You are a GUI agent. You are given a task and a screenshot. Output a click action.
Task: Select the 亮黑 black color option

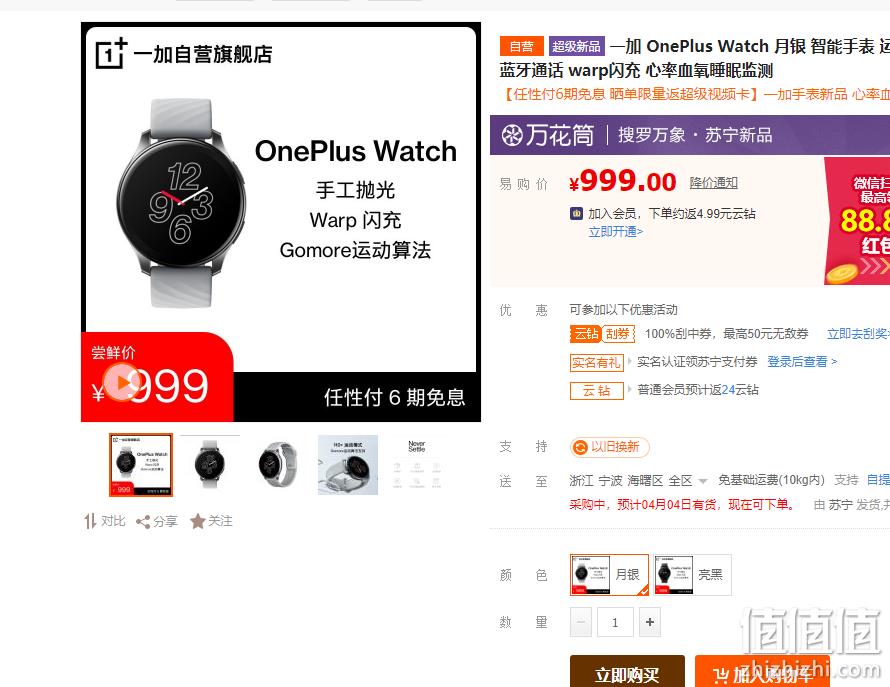(692, 575)
